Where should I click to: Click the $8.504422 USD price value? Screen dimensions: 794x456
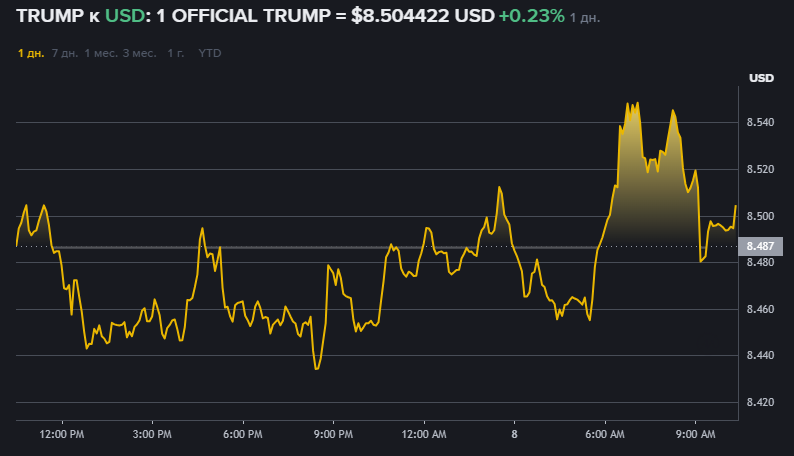point(423,16)
